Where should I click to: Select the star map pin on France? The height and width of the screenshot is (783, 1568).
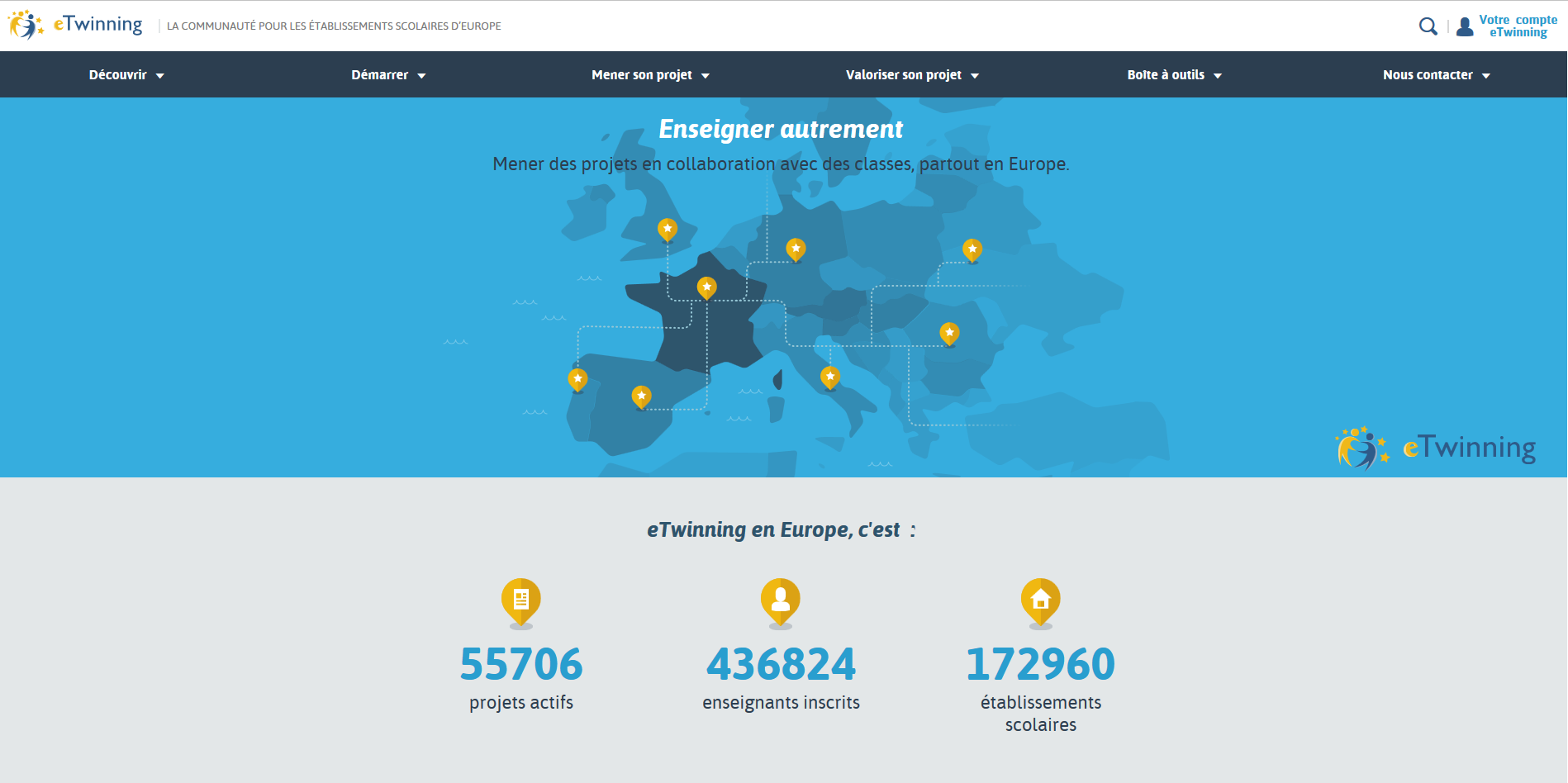pyautogui.click(x=706, y=287)
